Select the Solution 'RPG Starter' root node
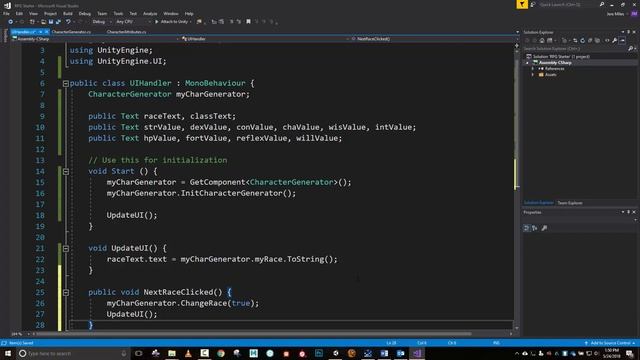This screenshot has height=360, width=640. pos(558,56)
